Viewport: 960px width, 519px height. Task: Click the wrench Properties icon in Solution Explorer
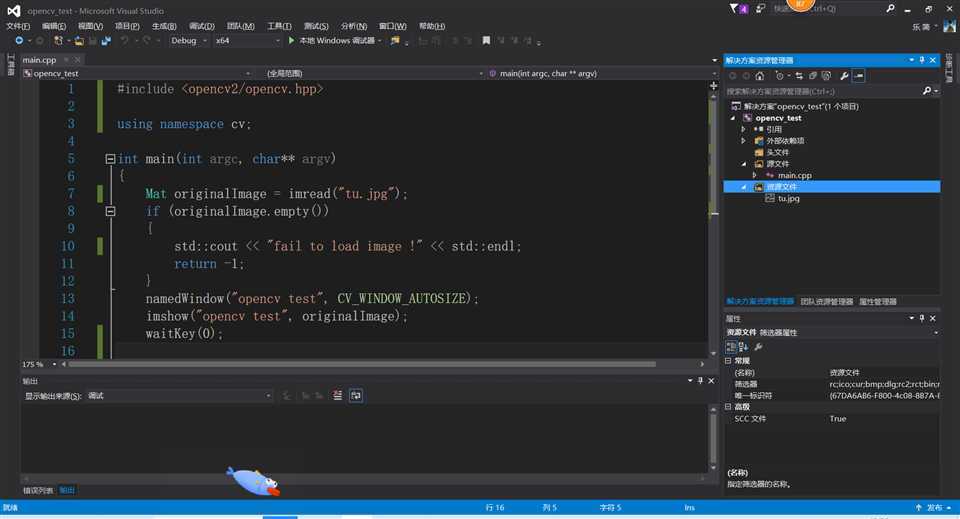click(x=844, y=76)
